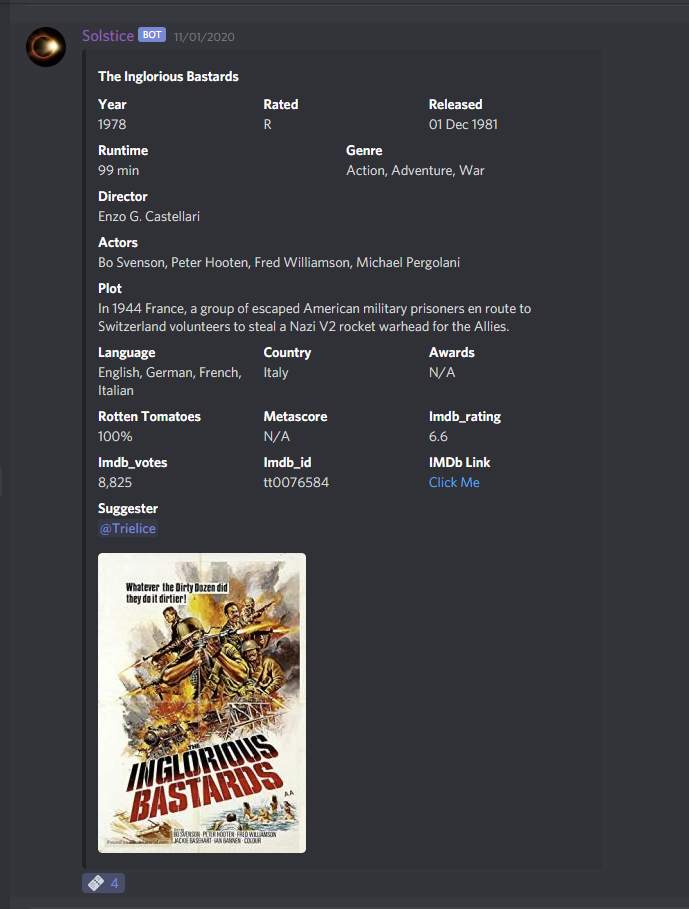The image size is (689, 909).
Task: Click the Rotten Tomatoes 100% value
Action: coord(115,436)
